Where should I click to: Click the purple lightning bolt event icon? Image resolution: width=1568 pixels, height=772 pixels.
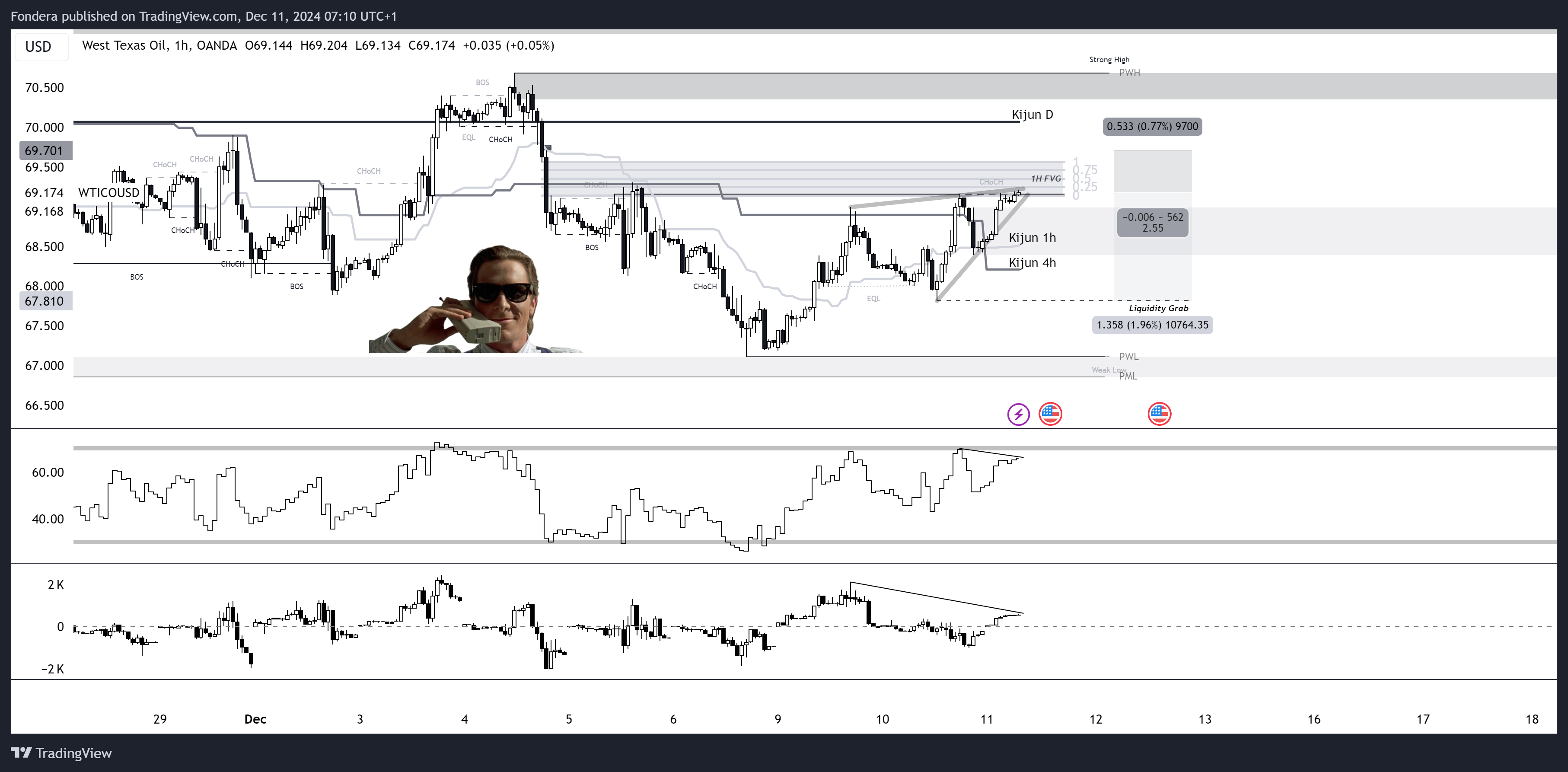[1018, 414]
